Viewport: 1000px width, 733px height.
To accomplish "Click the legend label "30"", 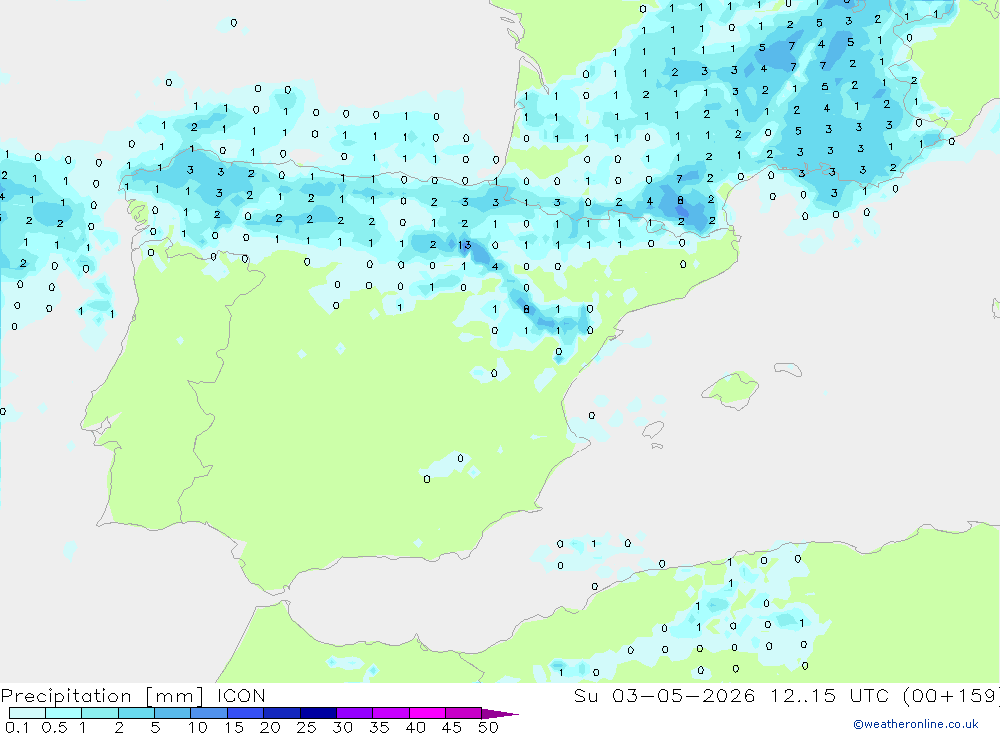I will point(343,727).
